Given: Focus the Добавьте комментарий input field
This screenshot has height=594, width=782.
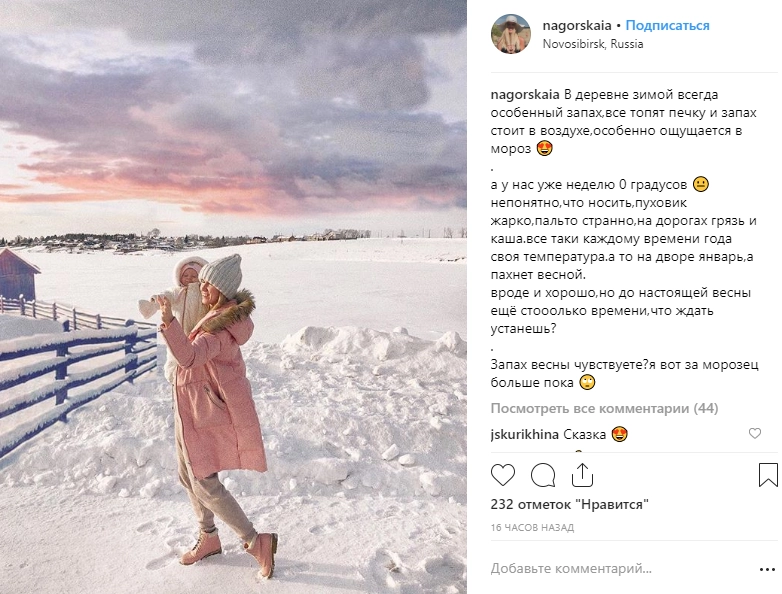Looking at the screenshot, I should [x=621, y=569].
